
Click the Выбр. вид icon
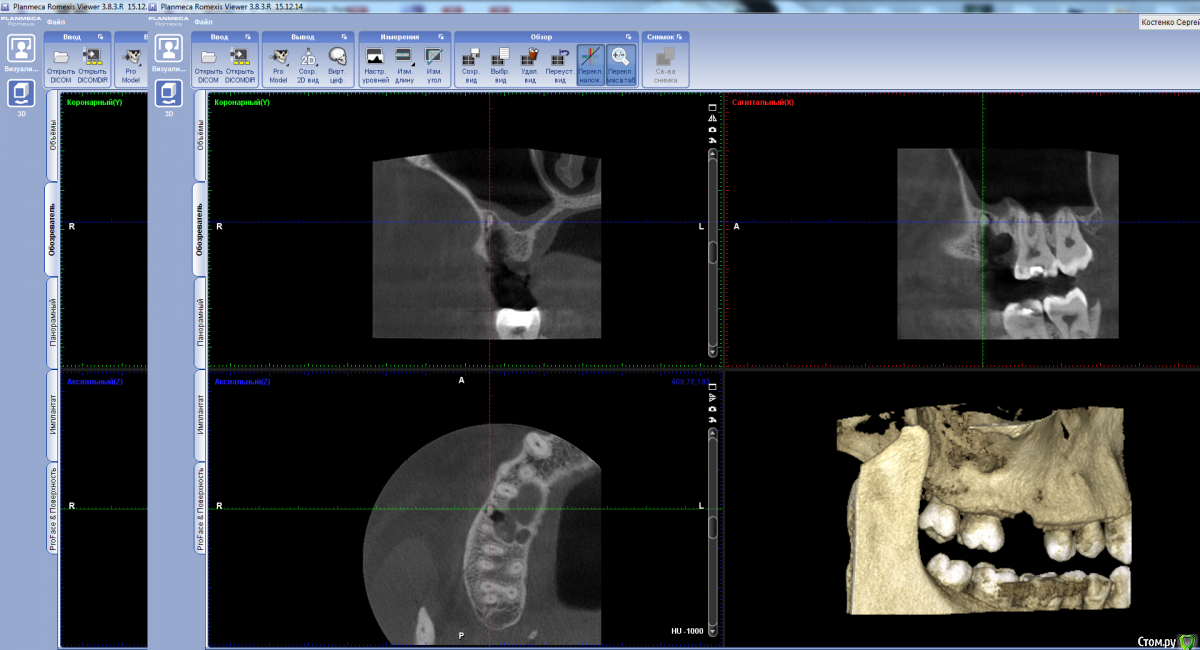point(501,62)
